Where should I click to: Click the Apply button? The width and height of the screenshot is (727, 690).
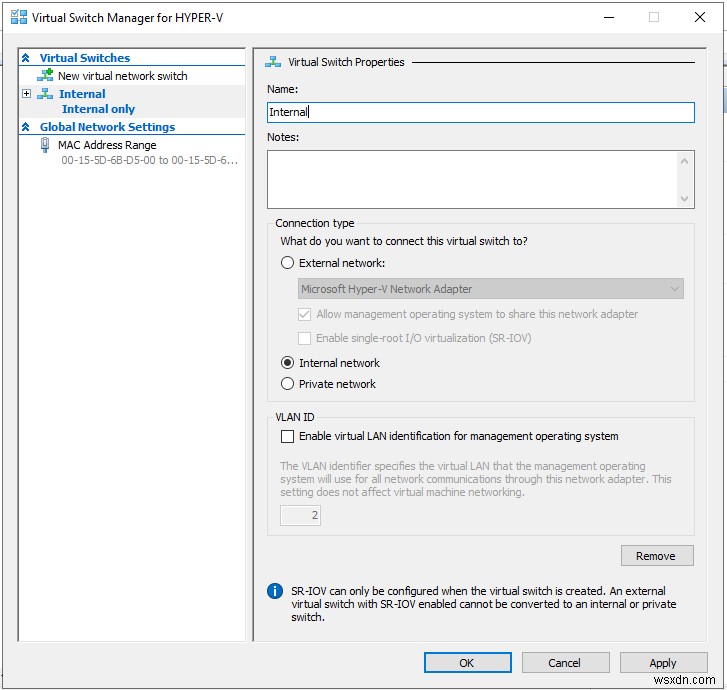(x=663, y=663)
